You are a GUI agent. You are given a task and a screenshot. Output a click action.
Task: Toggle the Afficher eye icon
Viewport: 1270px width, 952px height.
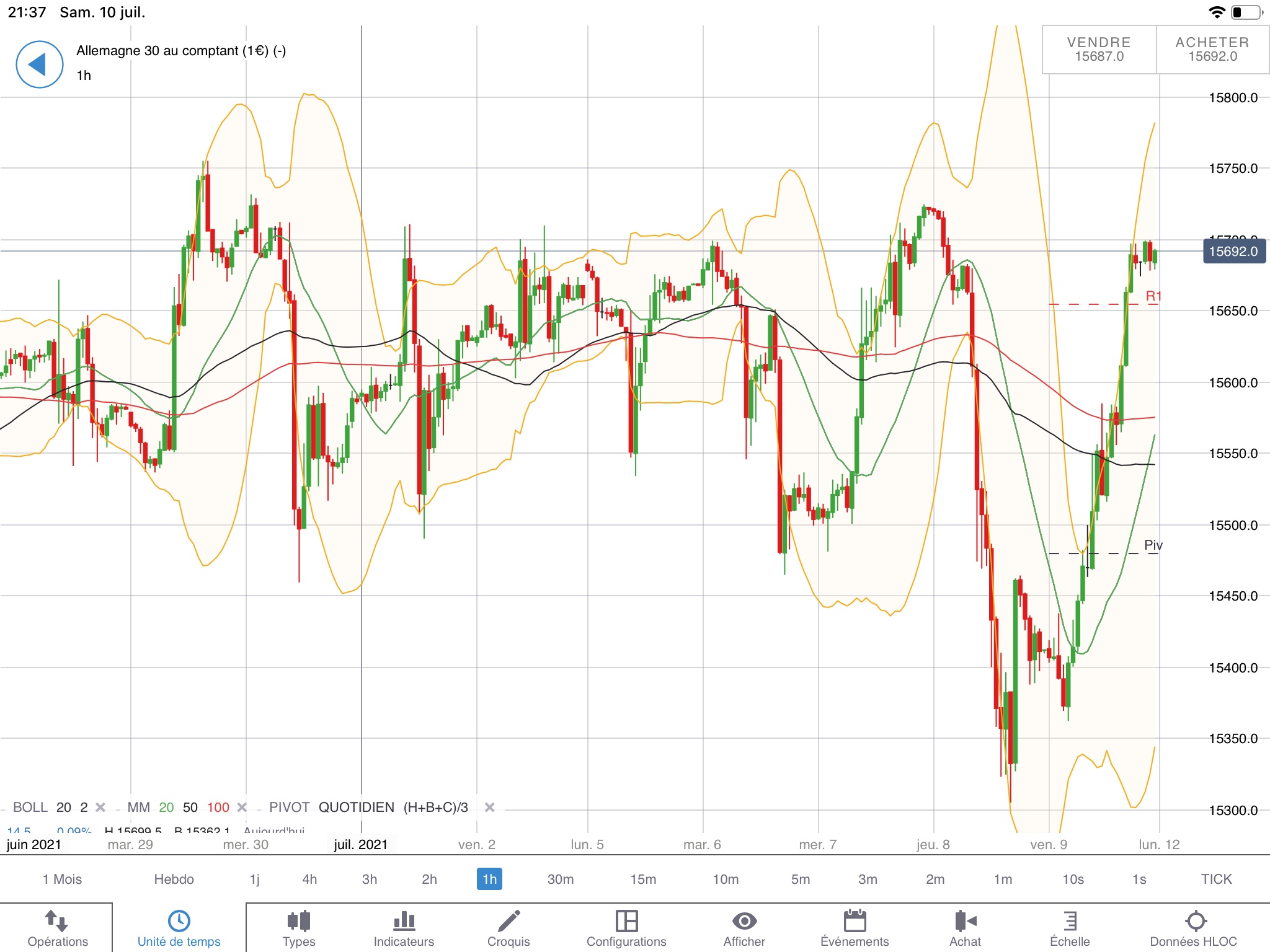pos(744,921)
